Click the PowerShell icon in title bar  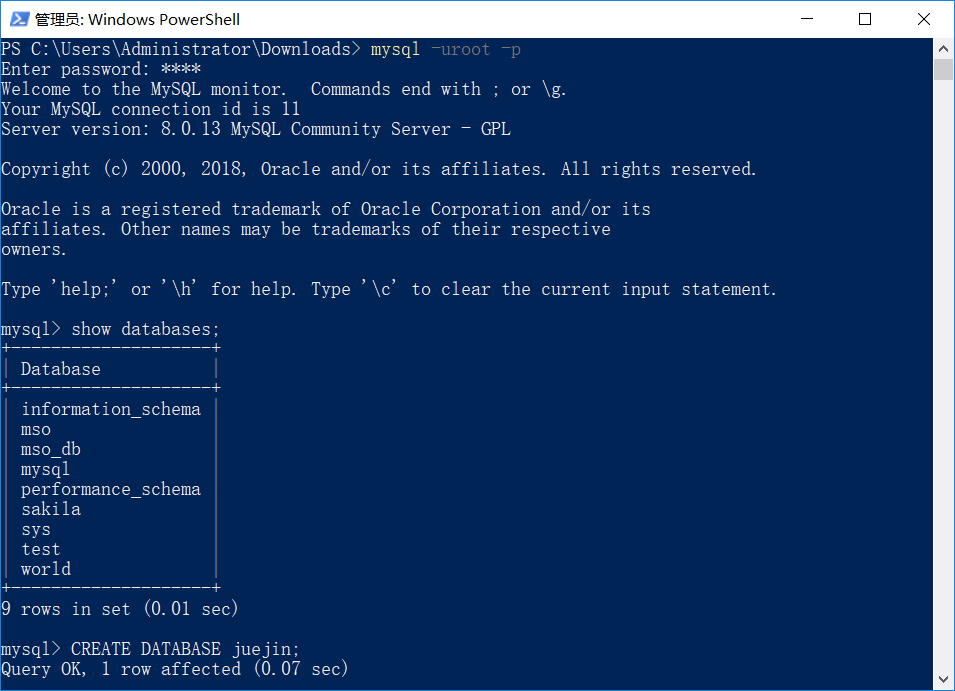tap(18, 19)
